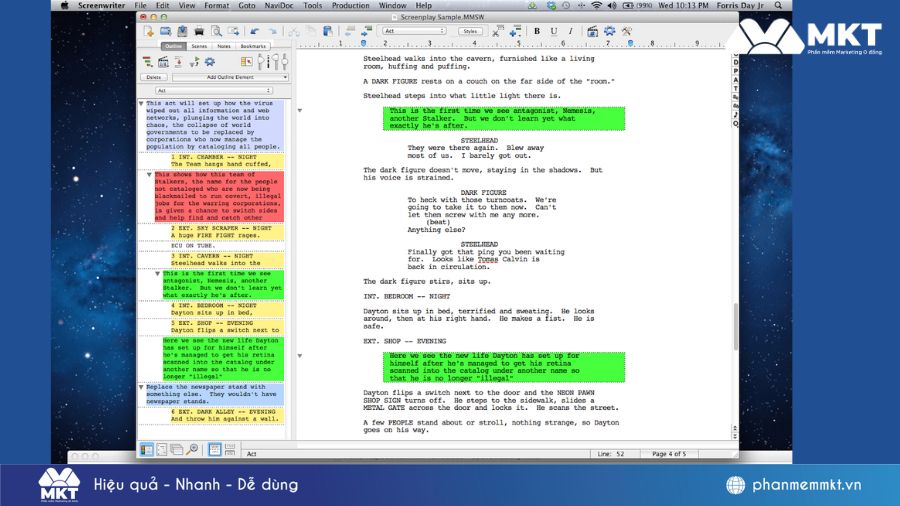Click the remove note X icon near Styles

click(x=497, y=31)
